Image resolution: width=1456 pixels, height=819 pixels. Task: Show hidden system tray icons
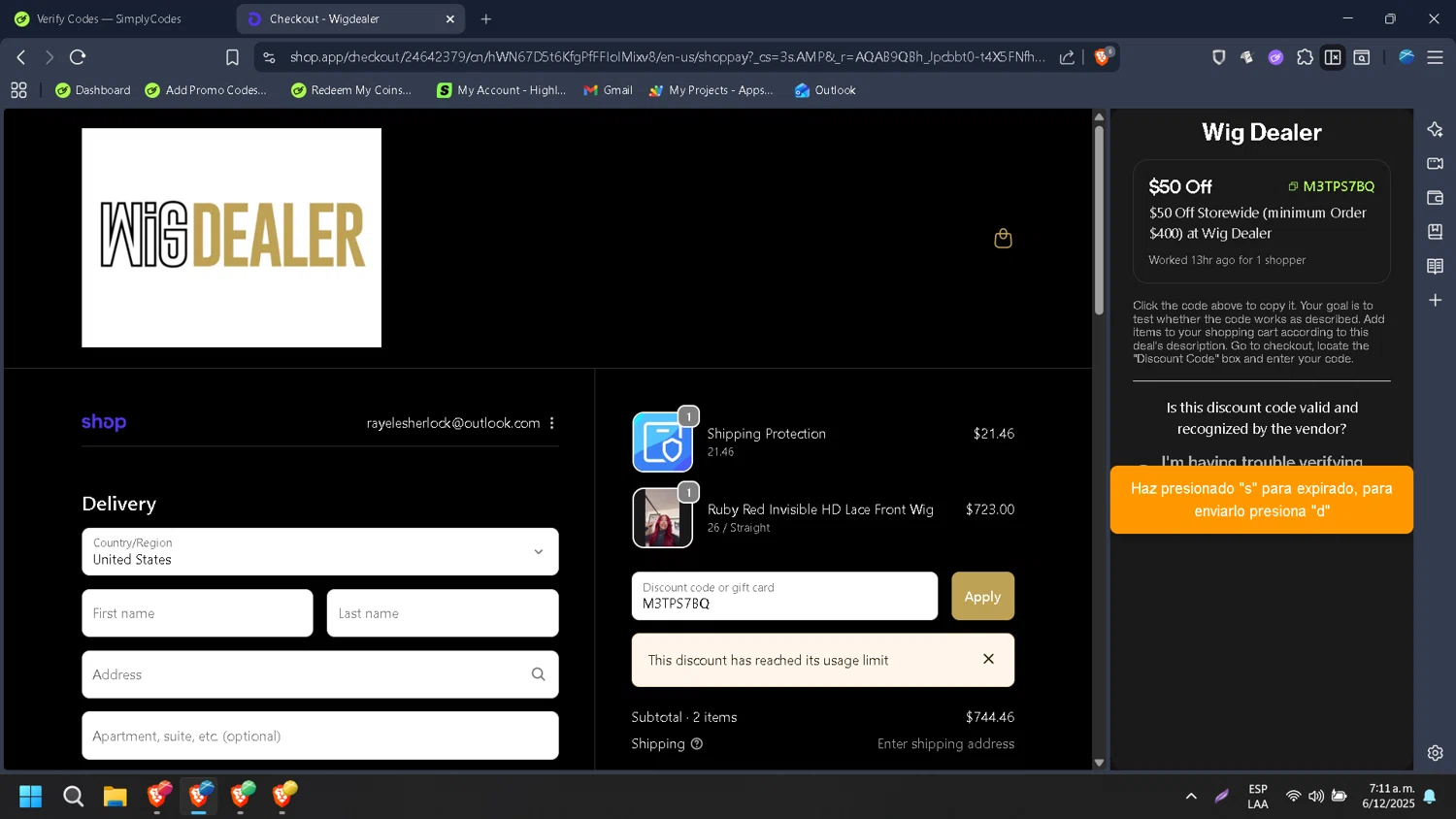[1191, 797]
